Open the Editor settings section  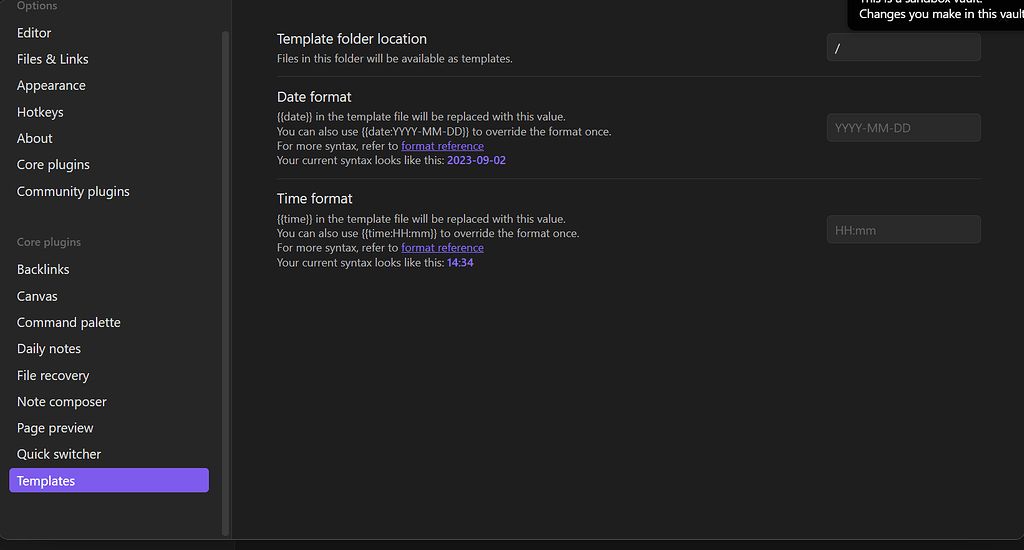(34, 33)
